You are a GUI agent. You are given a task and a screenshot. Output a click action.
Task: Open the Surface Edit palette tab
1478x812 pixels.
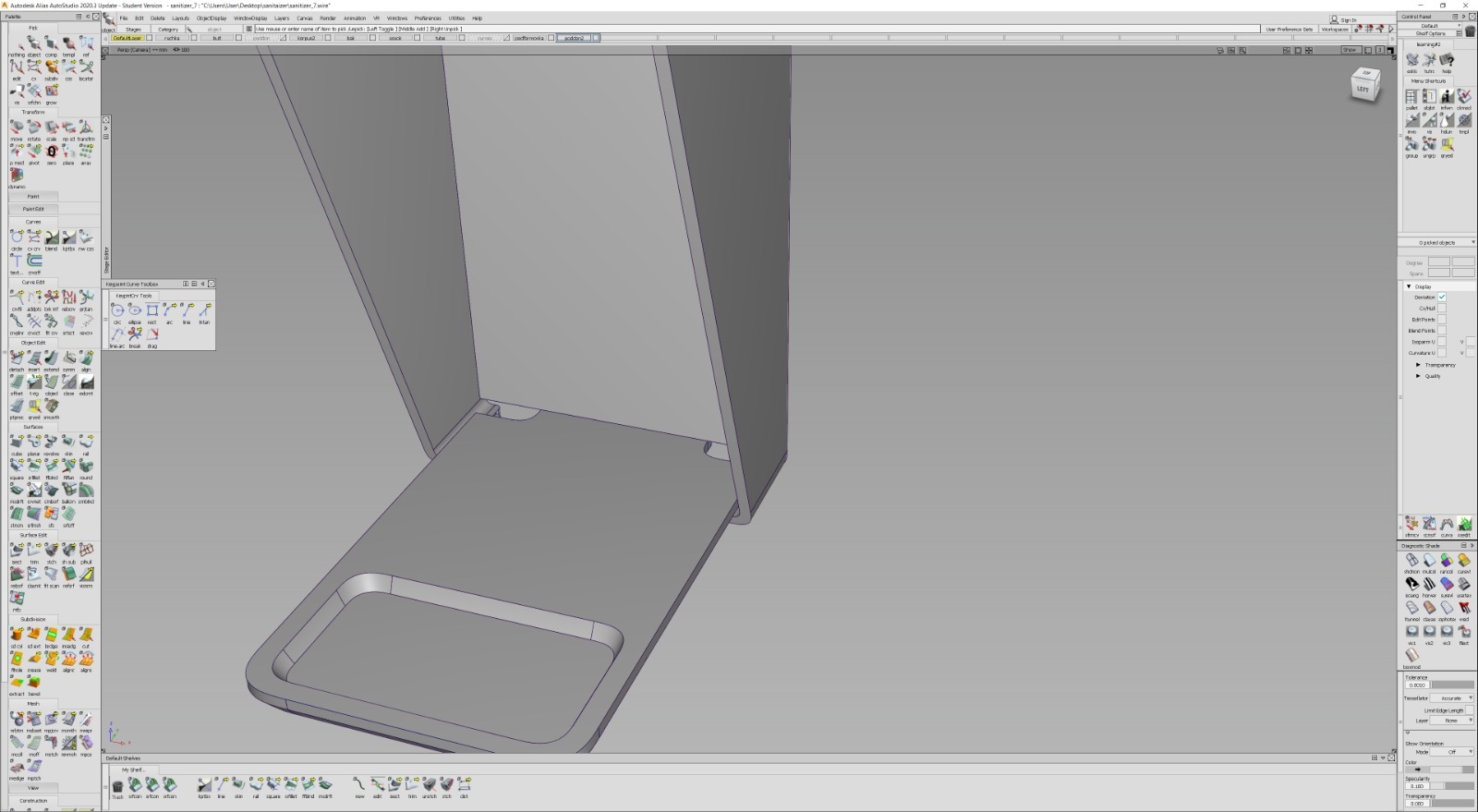coord(33,535)
